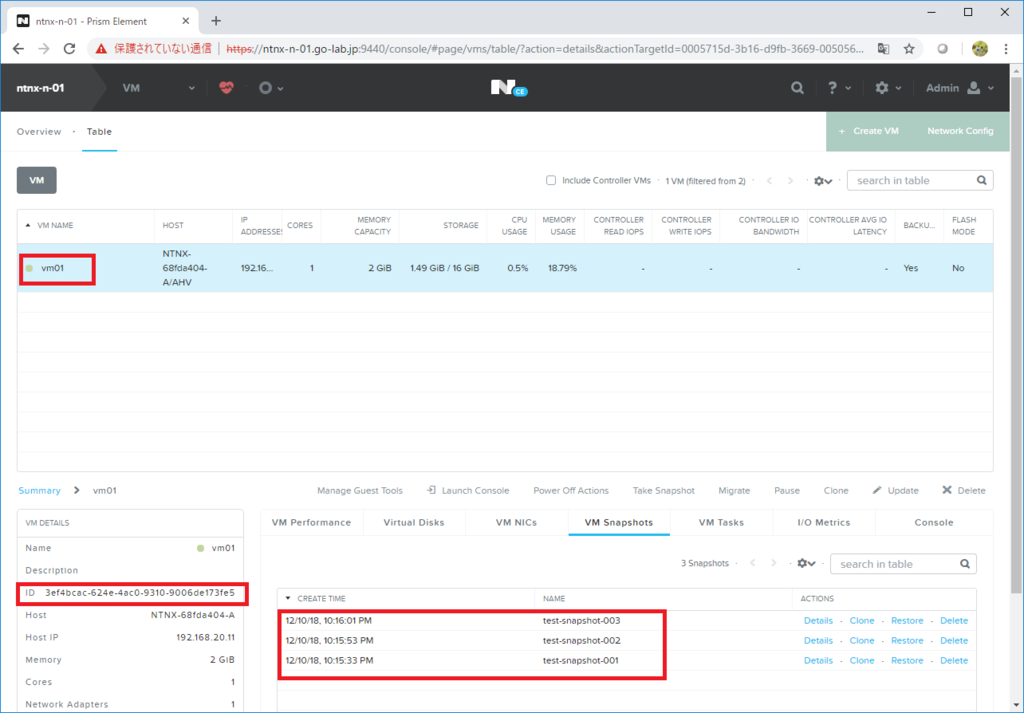The image size is (1024, 713).
Task: Switch to Table view
Action: click(x=99, y=131)
